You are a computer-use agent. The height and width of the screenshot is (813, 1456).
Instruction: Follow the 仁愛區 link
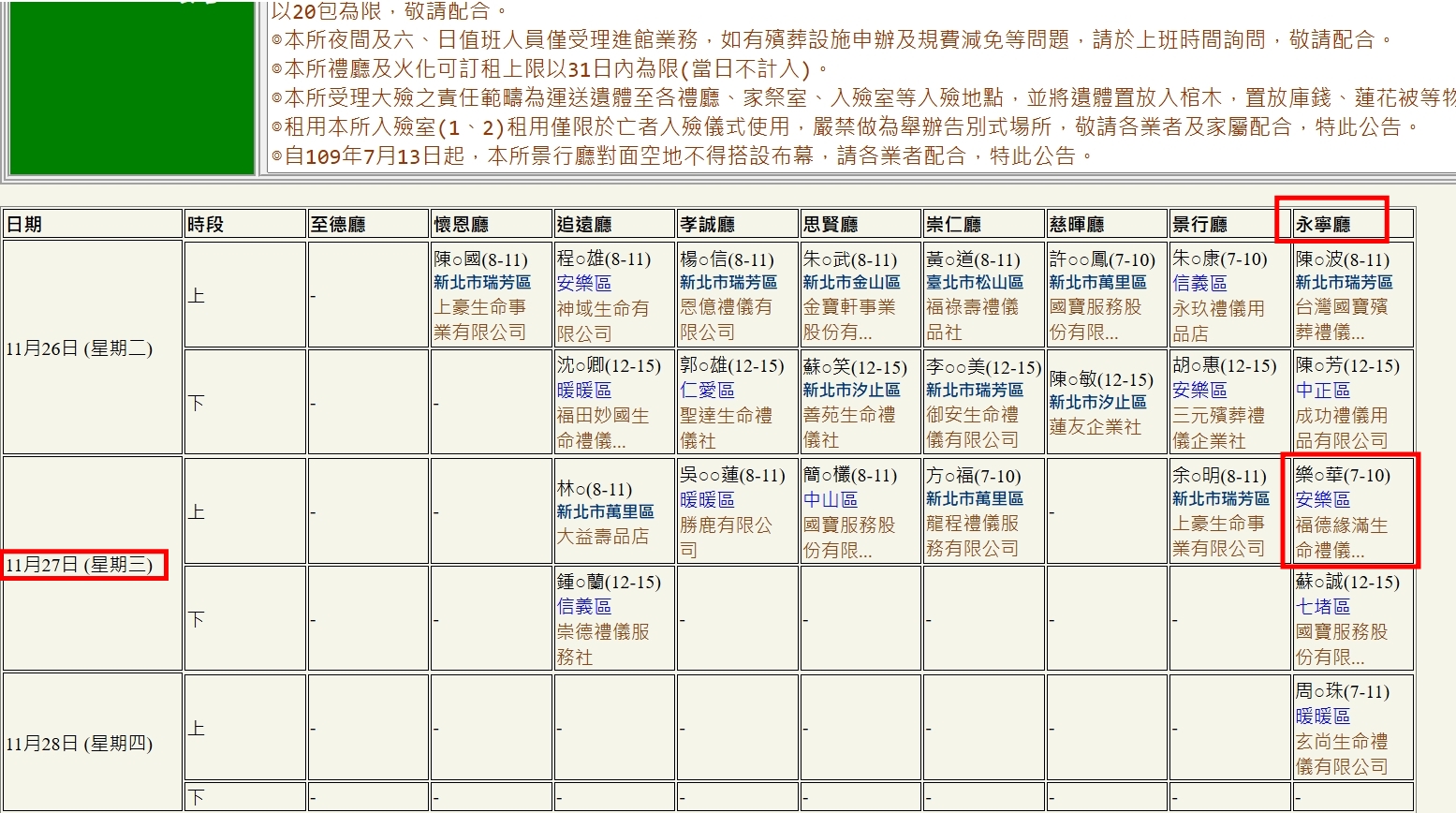coord(707,390)
